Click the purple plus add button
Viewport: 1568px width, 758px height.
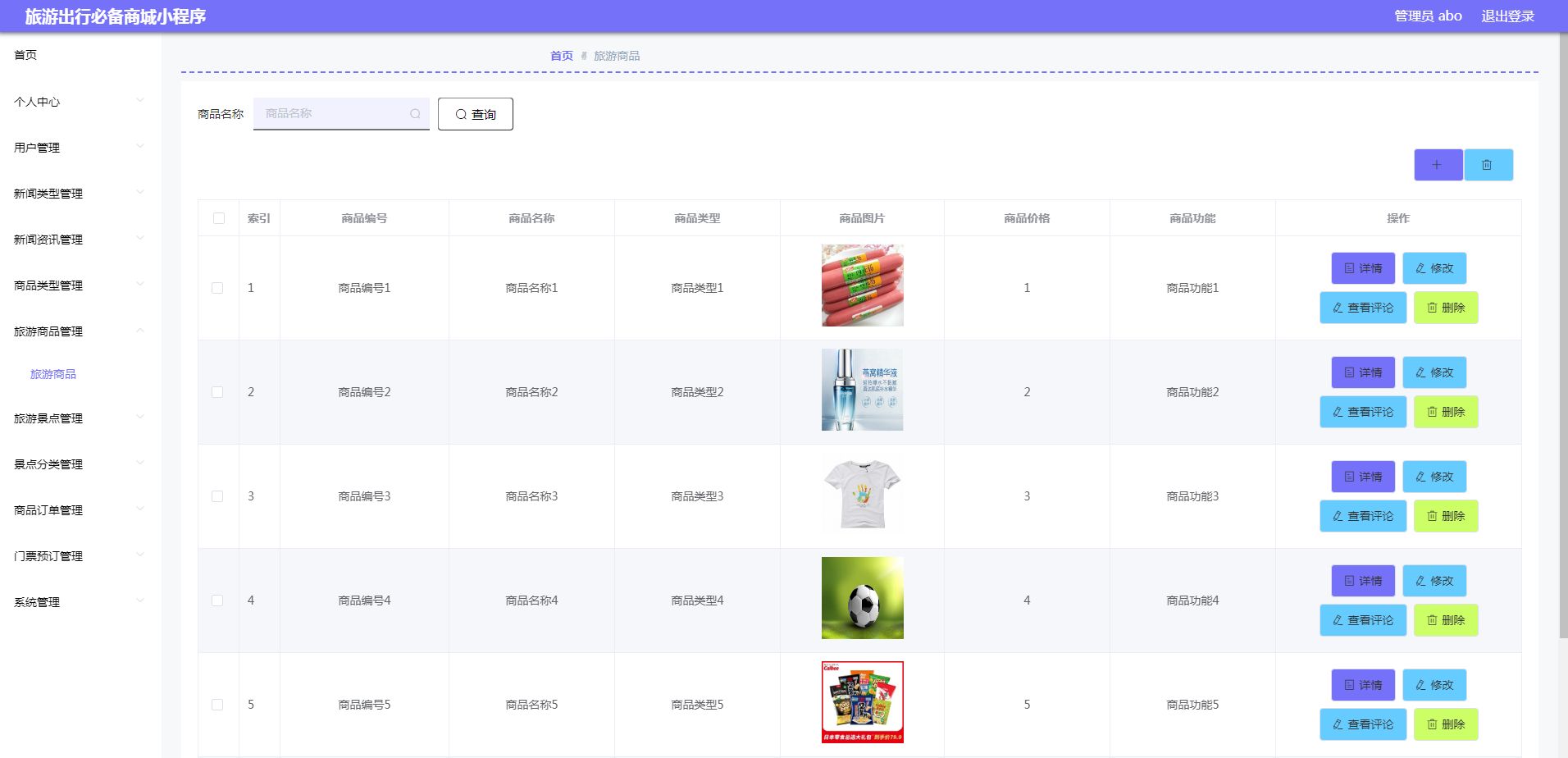click(1438, 165)
